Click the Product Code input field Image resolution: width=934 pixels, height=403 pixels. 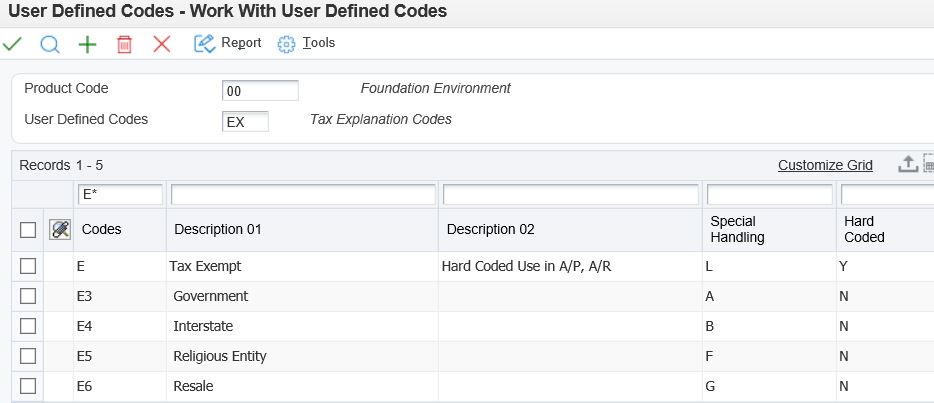(x=260, y=91)
